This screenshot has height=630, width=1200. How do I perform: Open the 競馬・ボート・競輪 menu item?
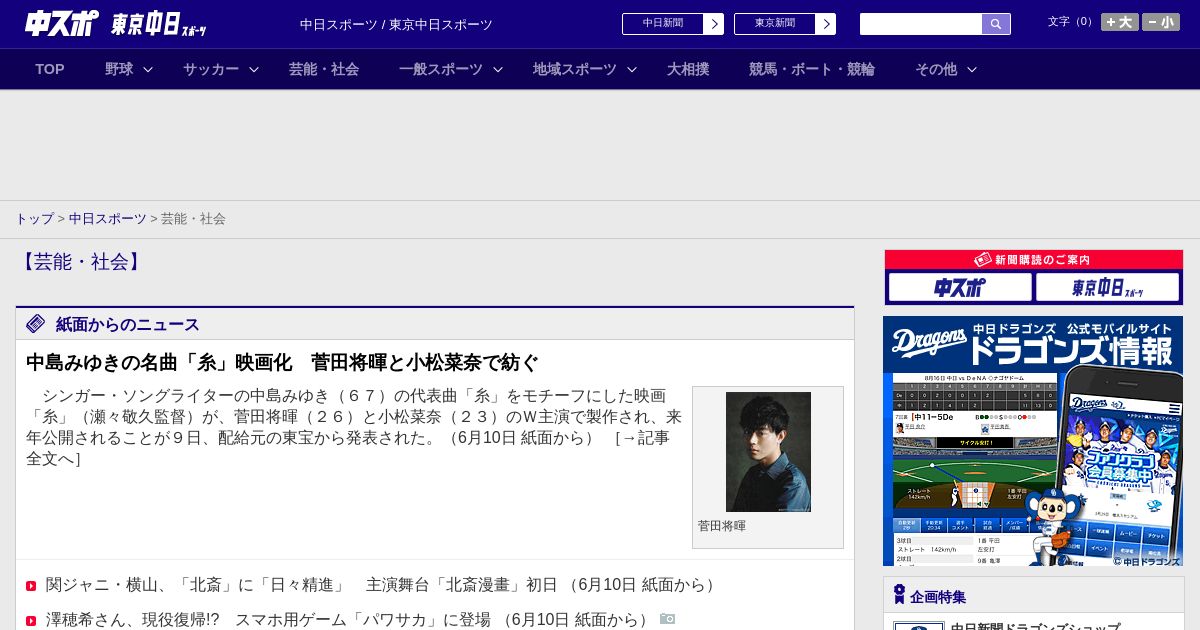pyautogui.click(x=812, y=69)
